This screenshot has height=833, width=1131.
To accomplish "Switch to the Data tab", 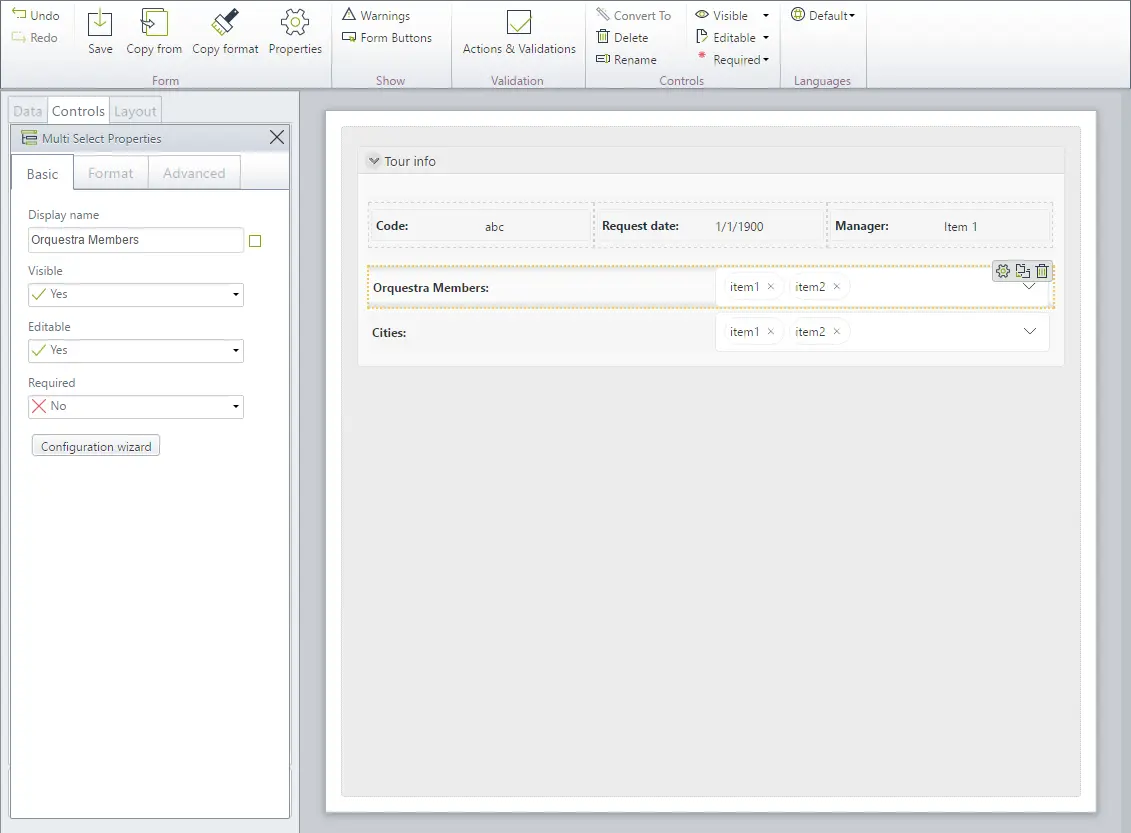I will tap(28, 111).
